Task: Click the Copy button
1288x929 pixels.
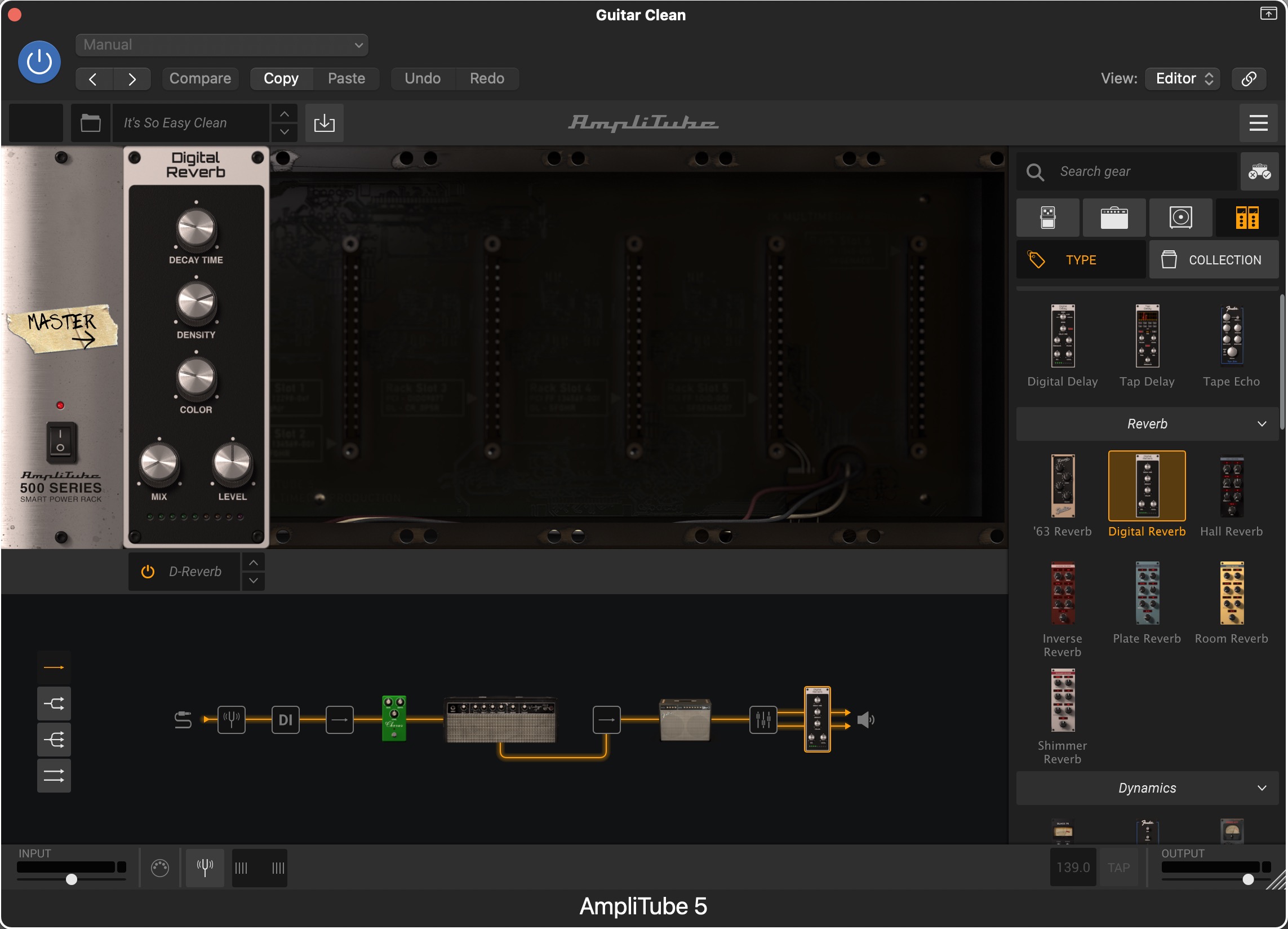Action: pos(281,78)
